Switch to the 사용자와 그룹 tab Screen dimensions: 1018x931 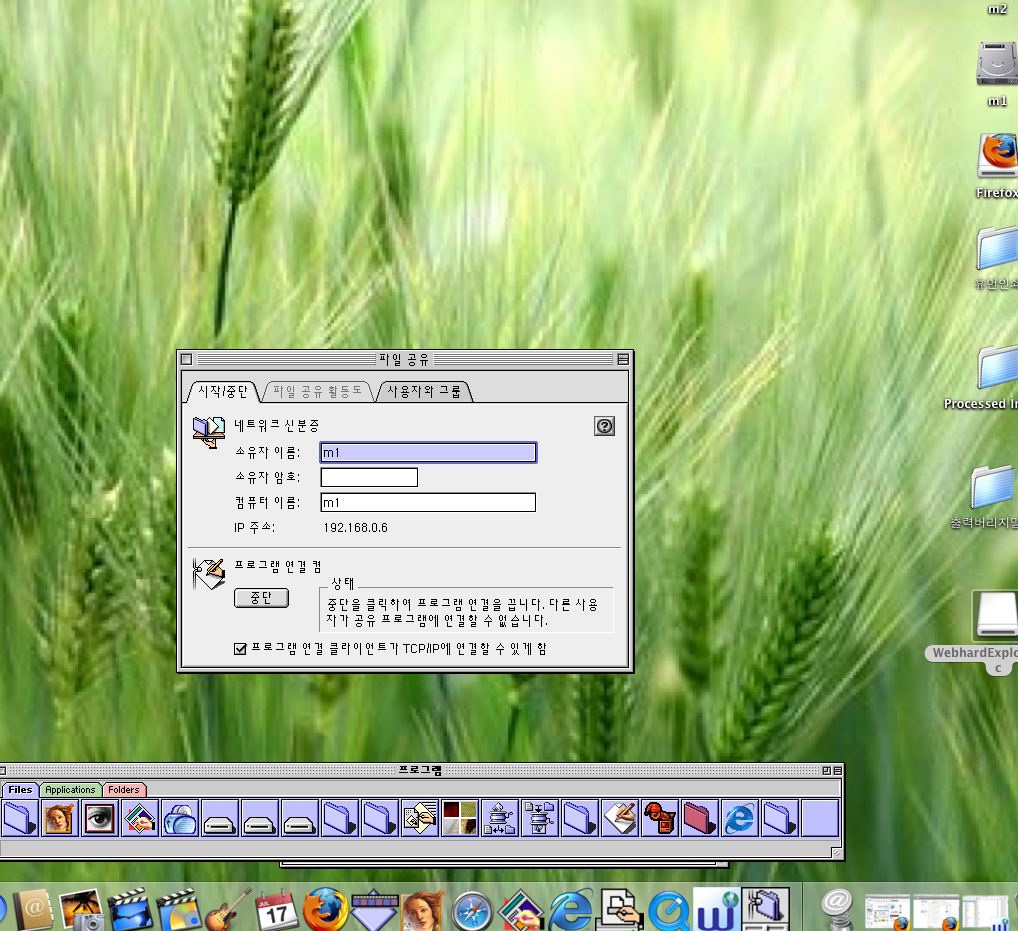pyautogui.click(x=424, y=391)
